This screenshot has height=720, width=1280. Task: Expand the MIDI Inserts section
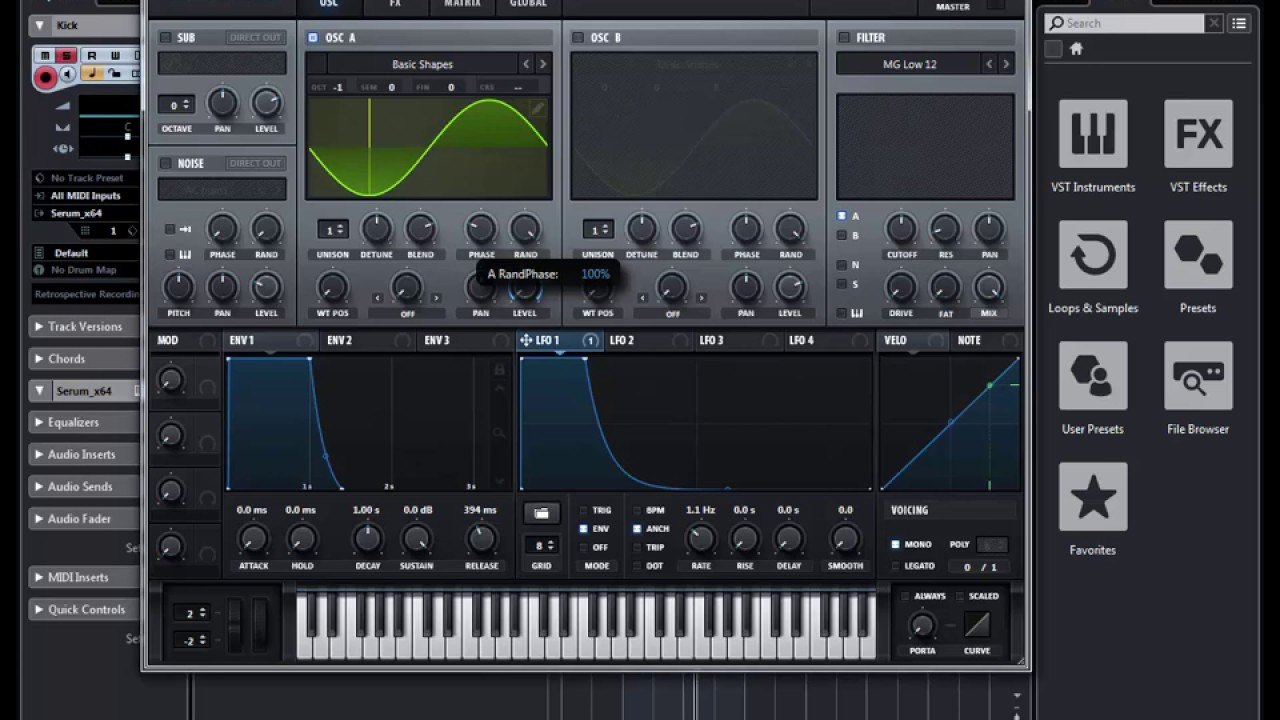[x=86, y=577]
